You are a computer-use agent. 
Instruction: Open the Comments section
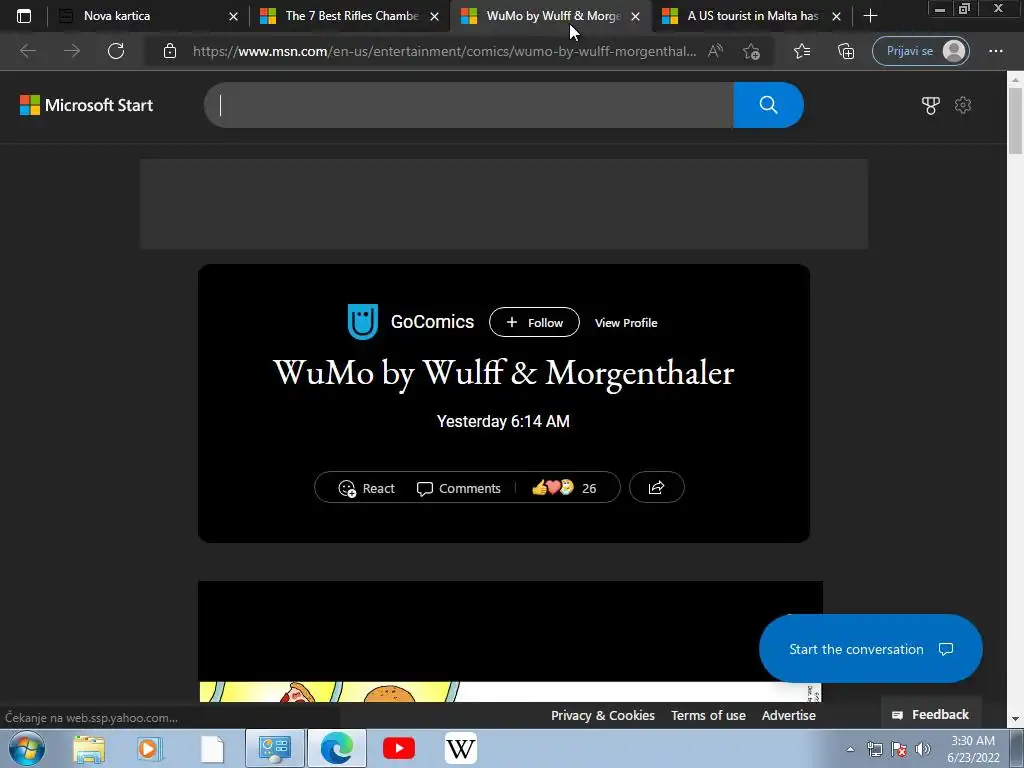coord(458,488)
